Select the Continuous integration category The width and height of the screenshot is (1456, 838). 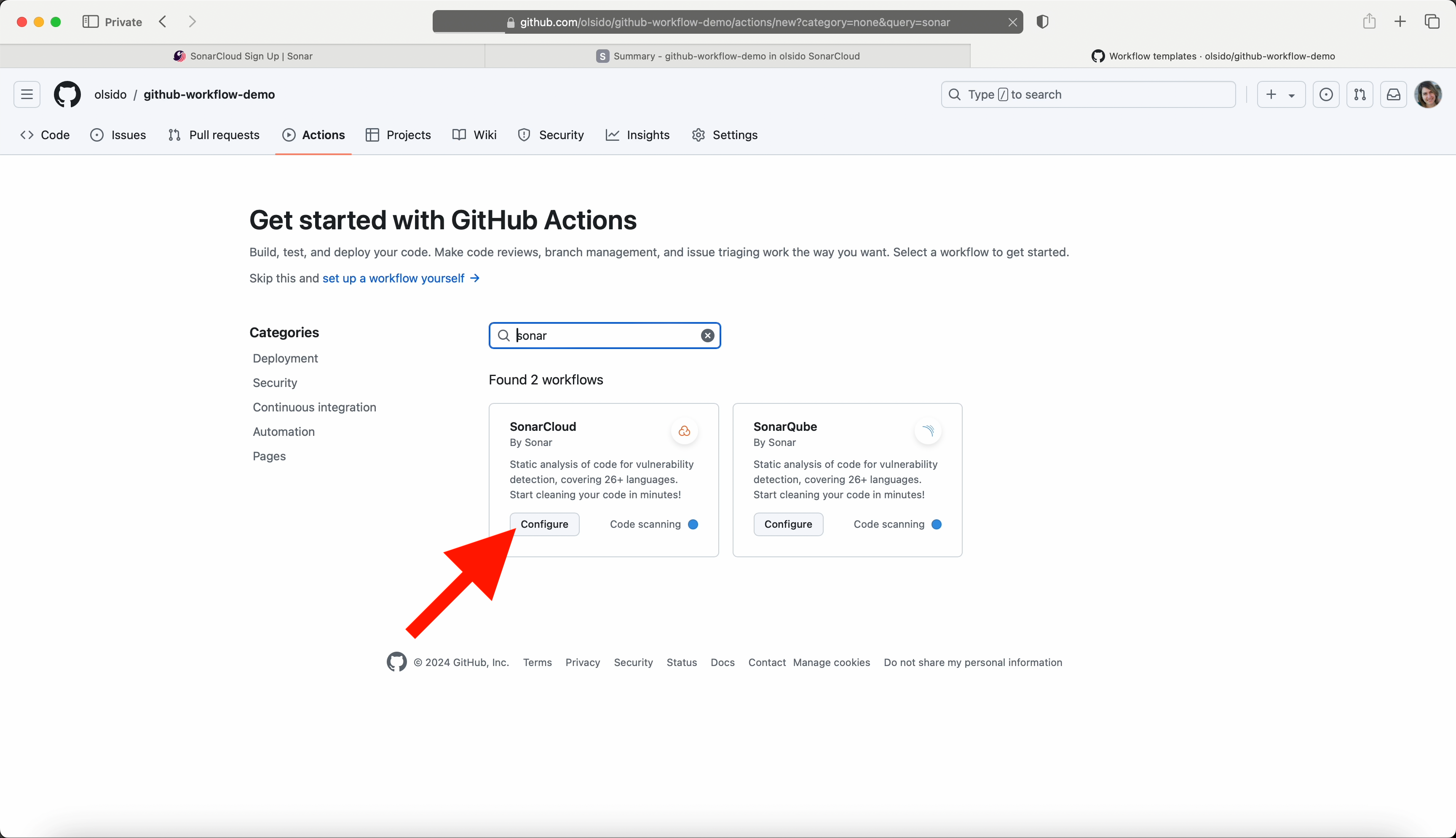314,408
